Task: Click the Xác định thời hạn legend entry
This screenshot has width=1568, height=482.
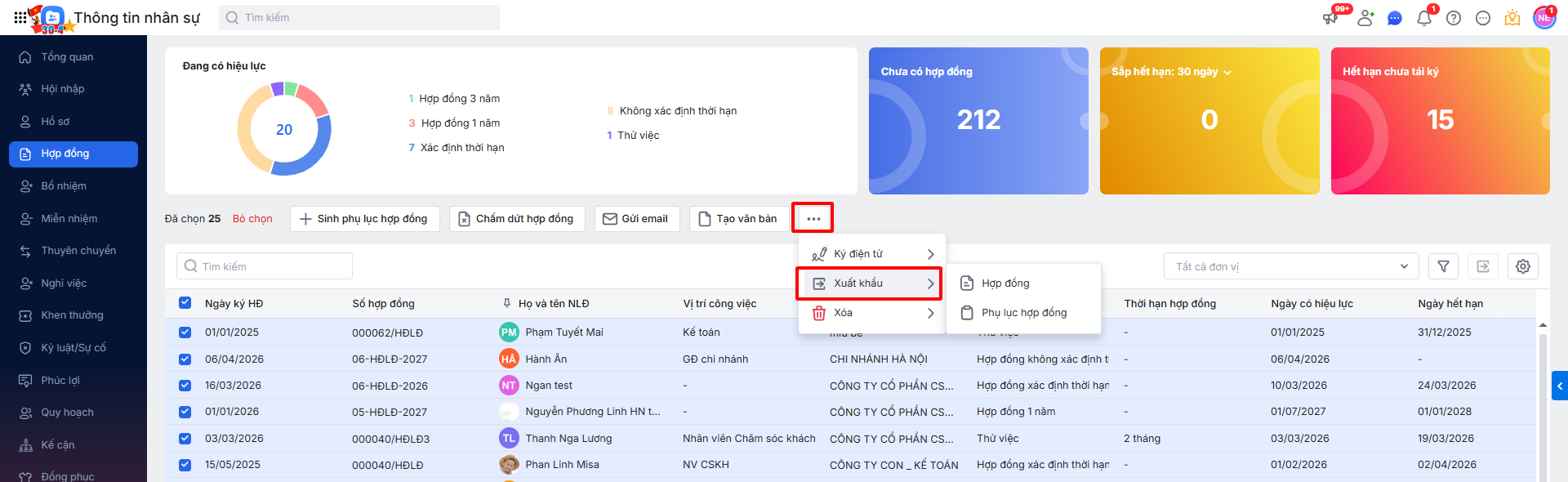Action: 457,148
